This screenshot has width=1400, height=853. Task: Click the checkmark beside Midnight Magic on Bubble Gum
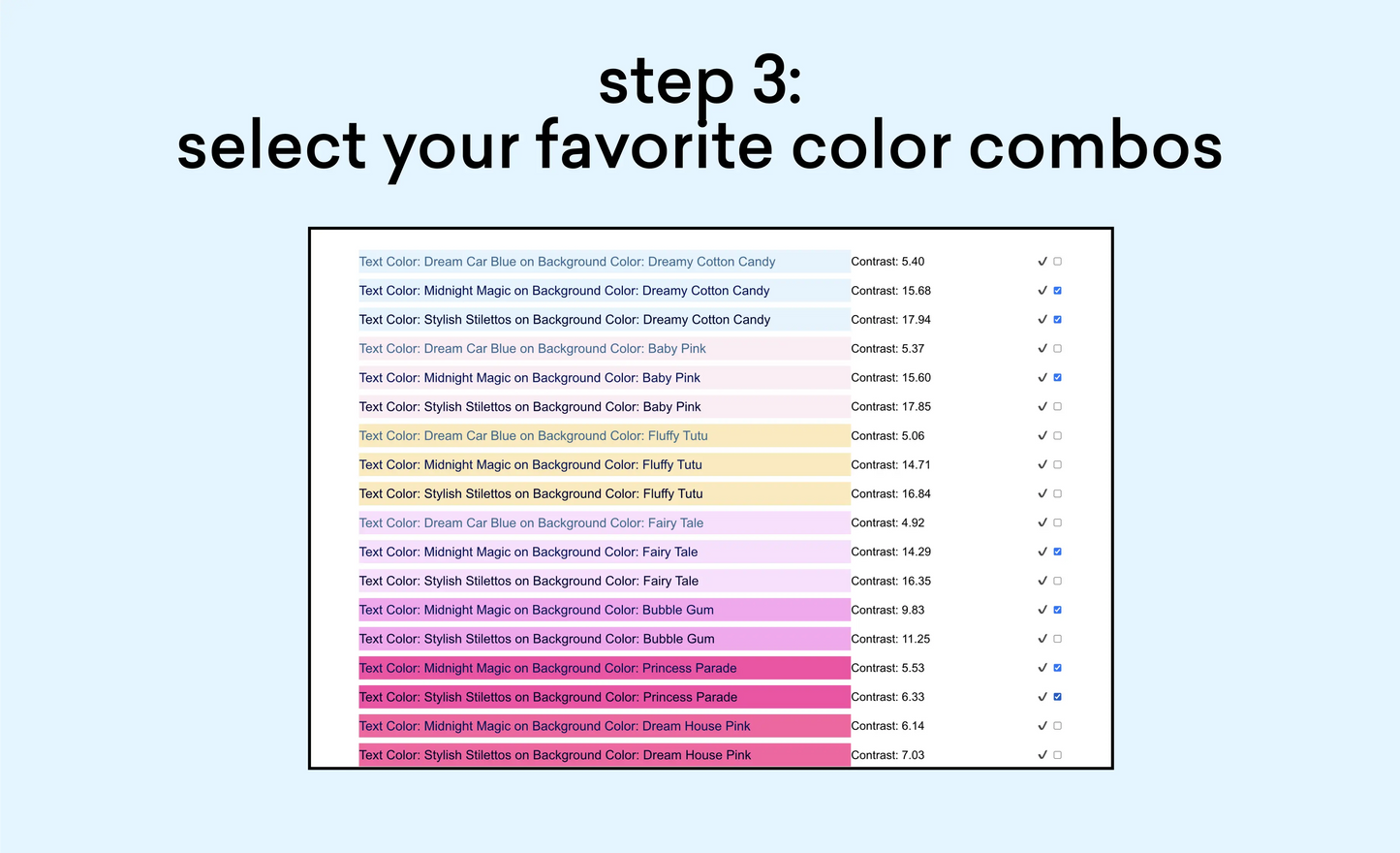pyautogui.click(x=1043, y=610)
